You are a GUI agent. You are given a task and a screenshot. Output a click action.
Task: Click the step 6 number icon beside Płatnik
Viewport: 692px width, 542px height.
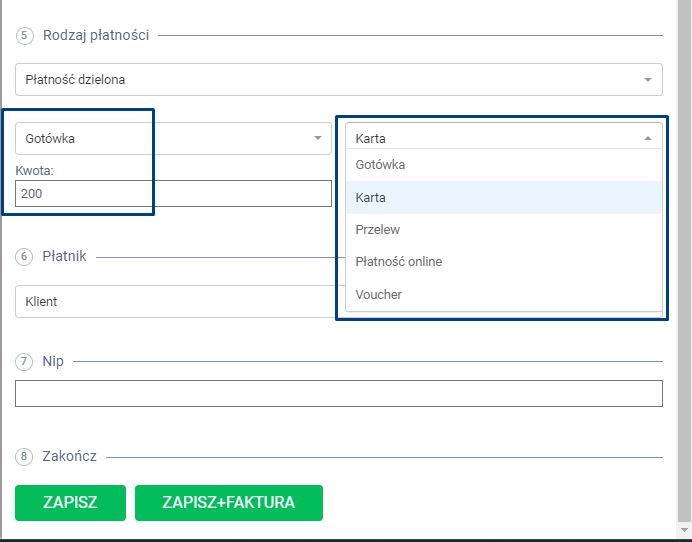(x=24, y=256)
